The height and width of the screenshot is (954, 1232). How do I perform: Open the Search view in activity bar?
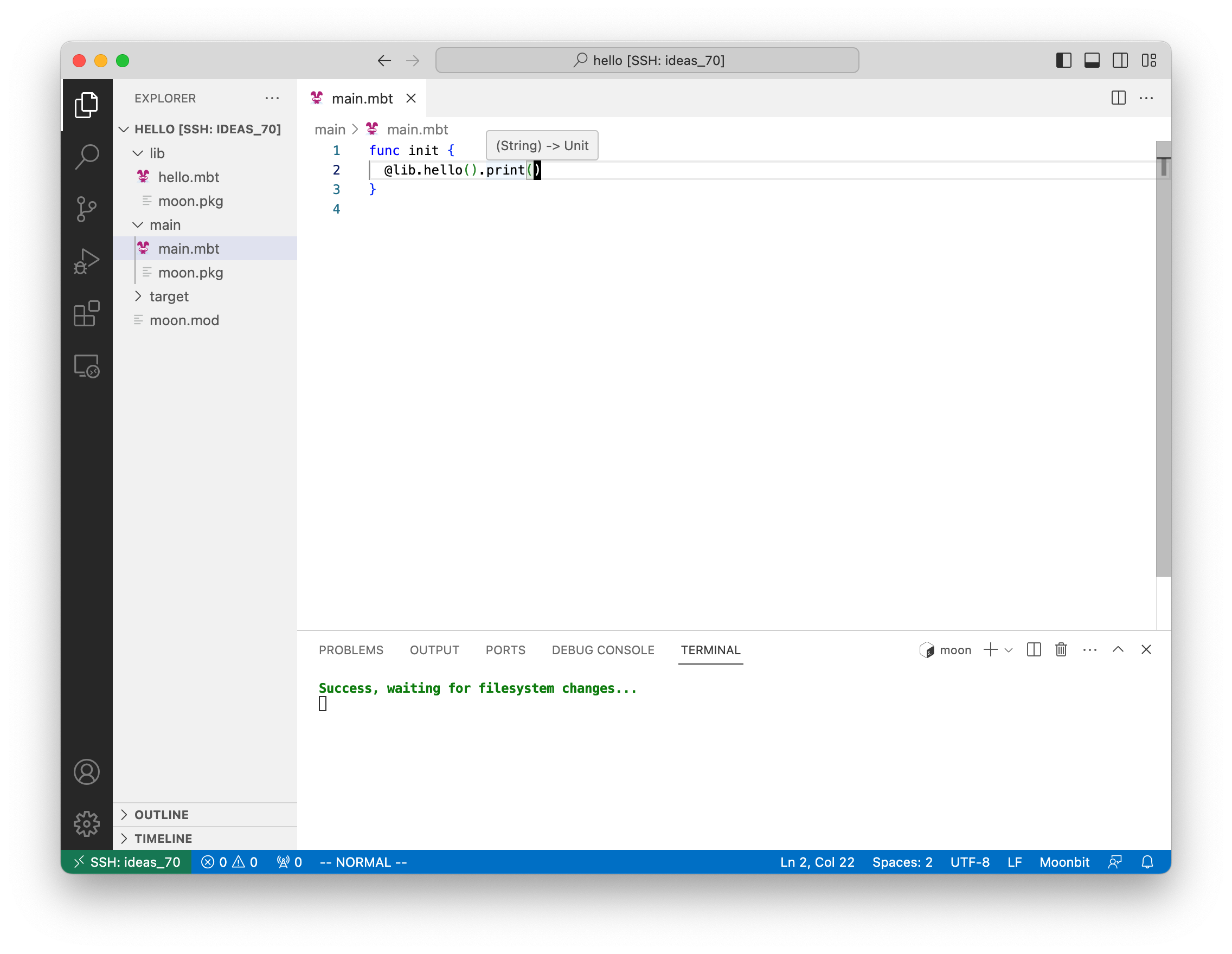click(x=86, y=157)
